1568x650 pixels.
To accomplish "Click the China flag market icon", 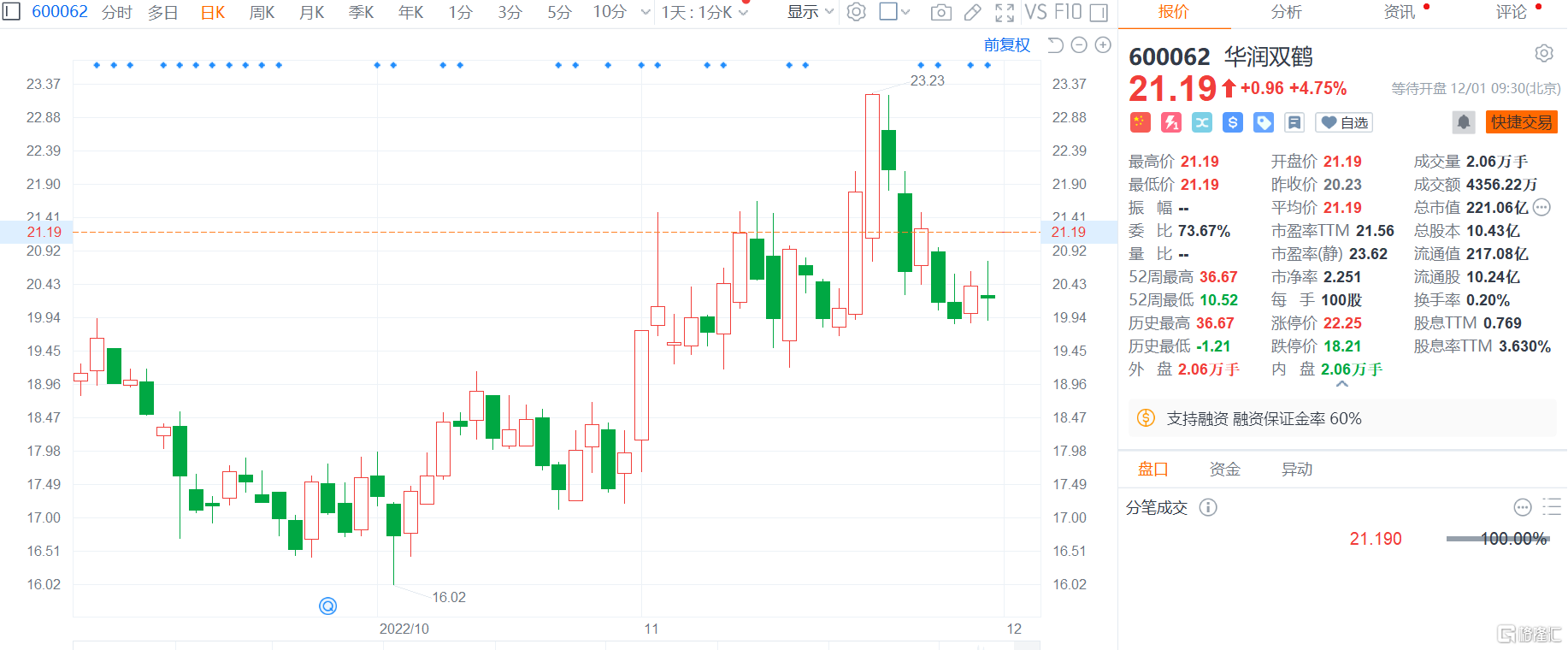I will [1140, 122].
